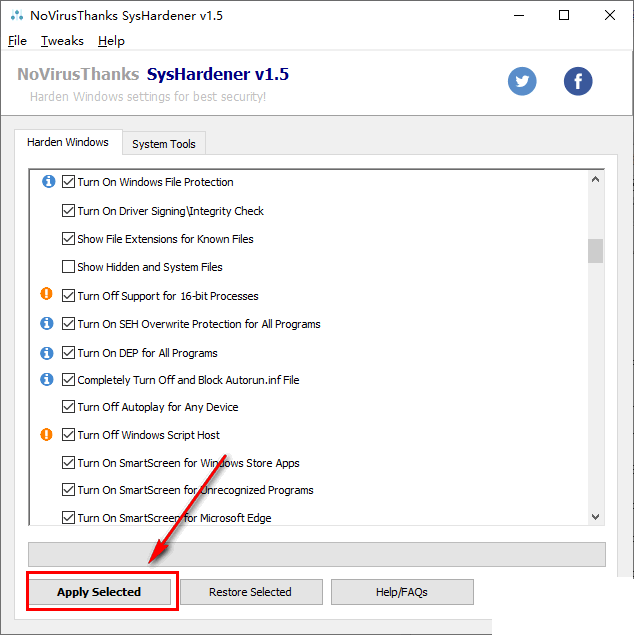Viewport: 634px width, 635px height.
Task: Uncheck Turn Off Autoplay for Any Device
Action: [x=68, y=407]
